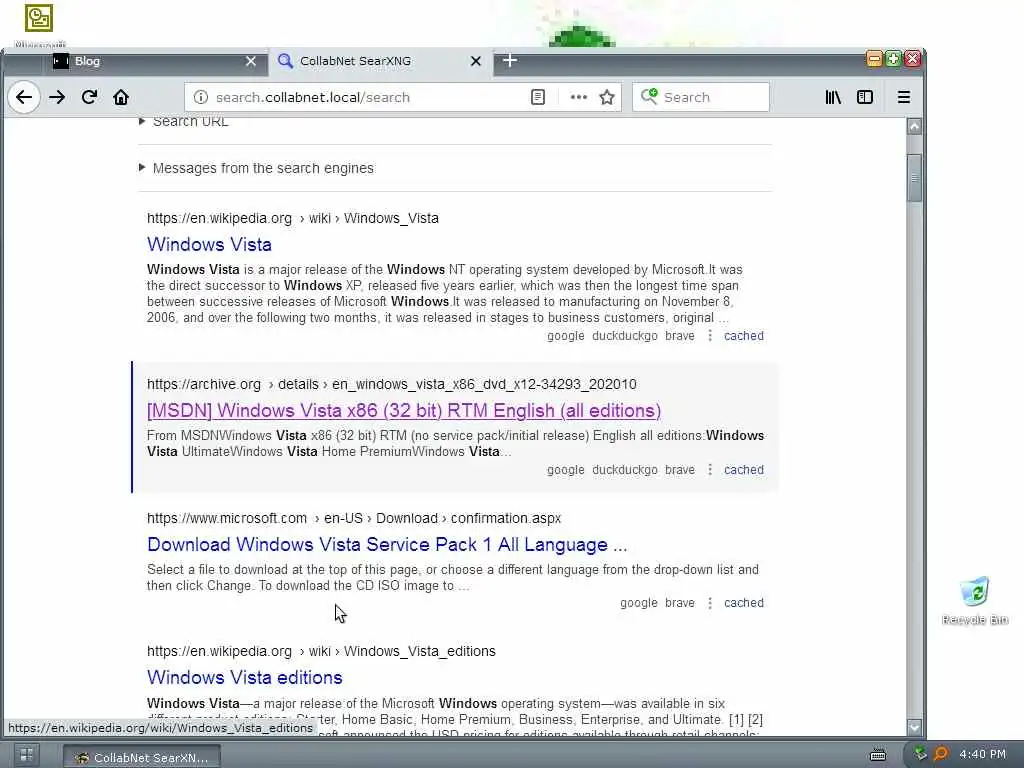Select CollabNet SearXNG in the taskbar

click(142, 758)
